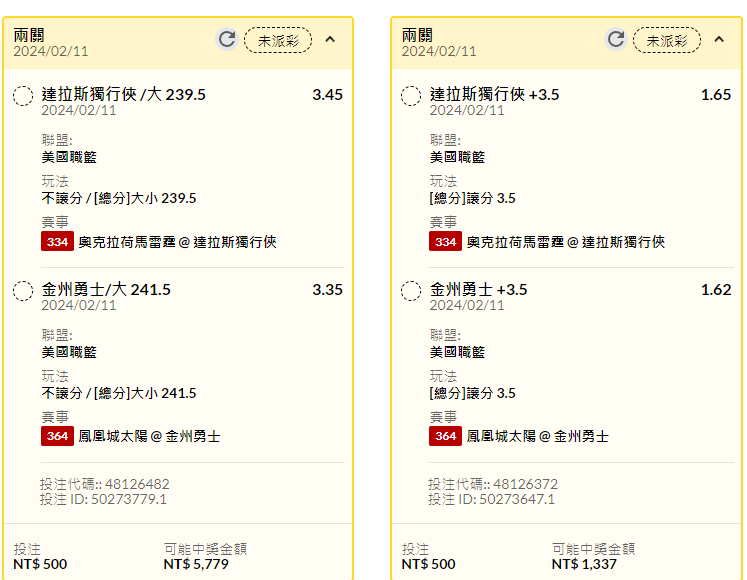Click potential winnings NT$ 5,779
Screen dimensions: 747x580
[x=196, y=564]
